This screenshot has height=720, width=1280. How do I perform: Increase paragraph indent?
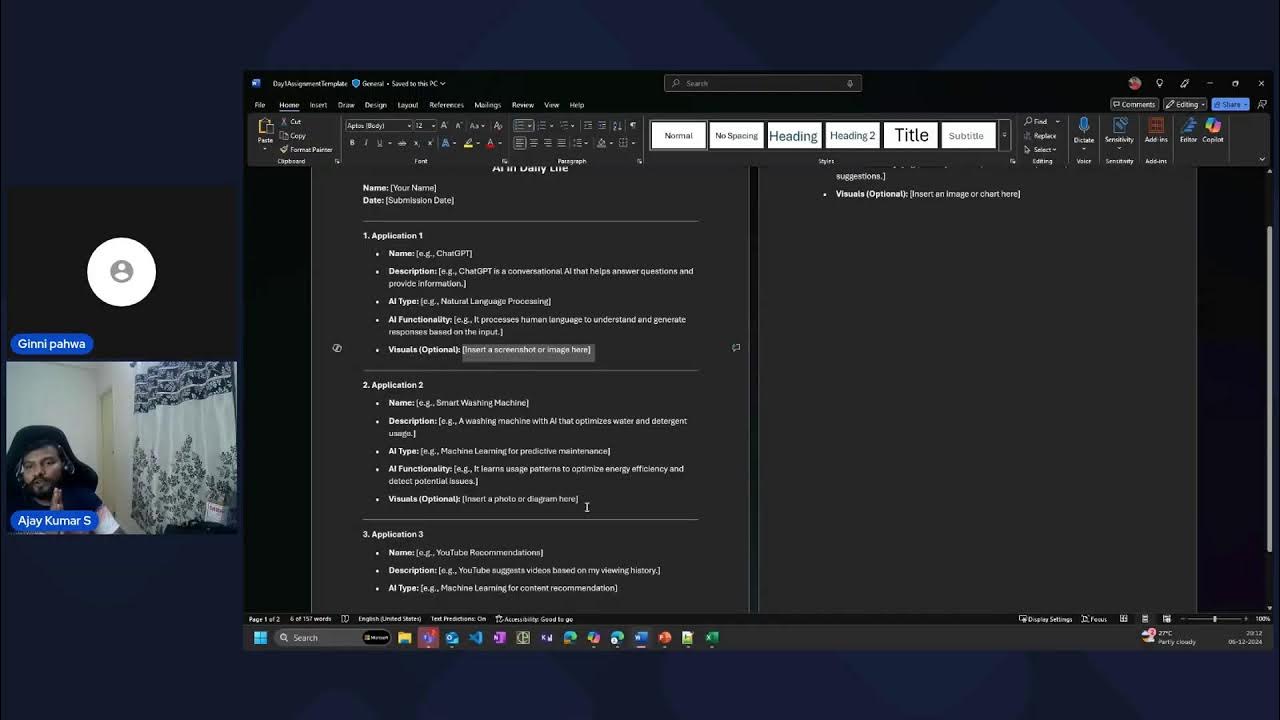[602, 126]
